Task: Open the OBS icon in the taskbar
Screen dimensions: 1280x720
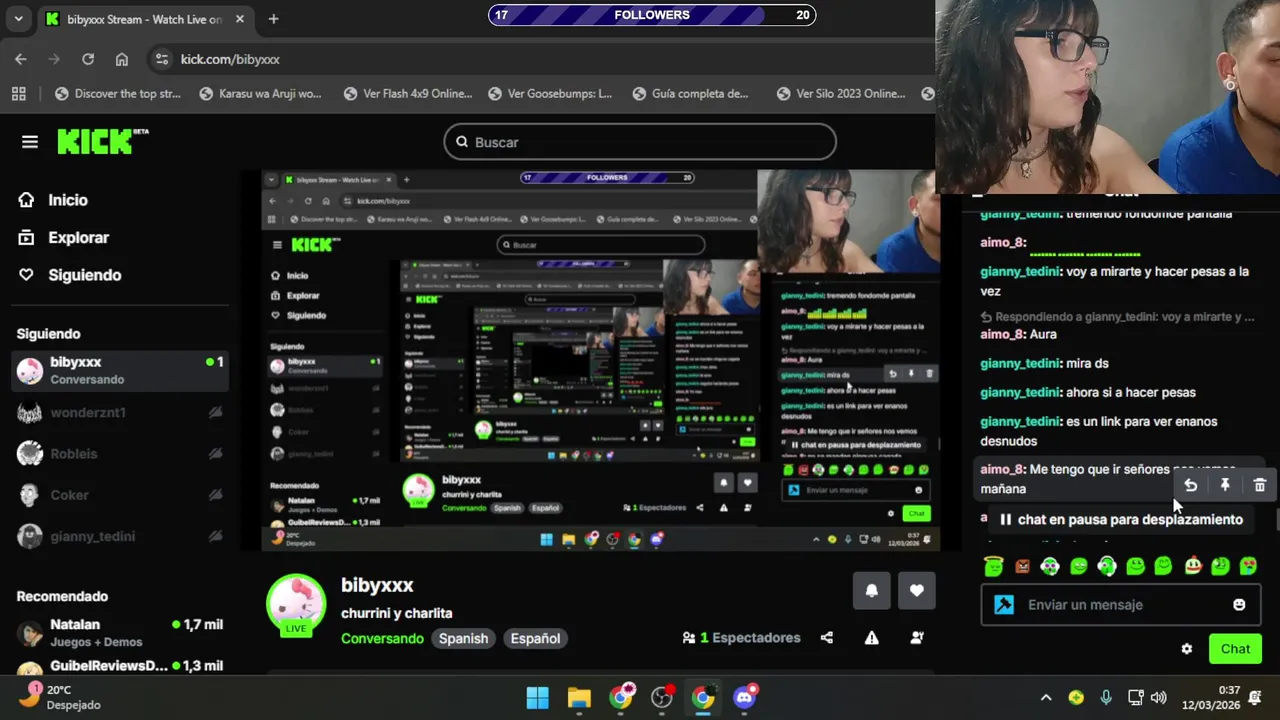Action: (662, 697)
